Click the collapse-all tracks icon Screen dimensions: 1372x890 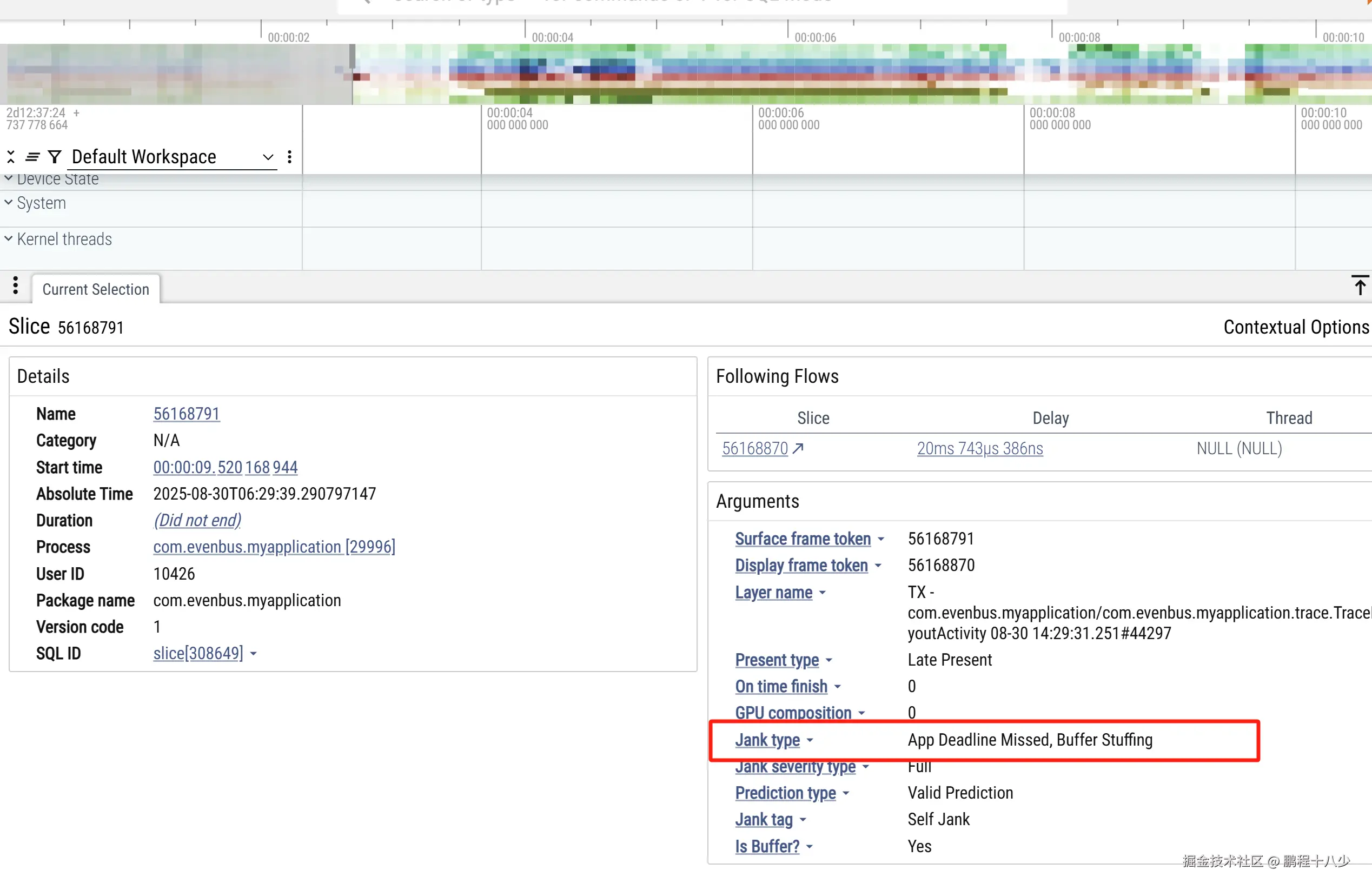point(10,157)
